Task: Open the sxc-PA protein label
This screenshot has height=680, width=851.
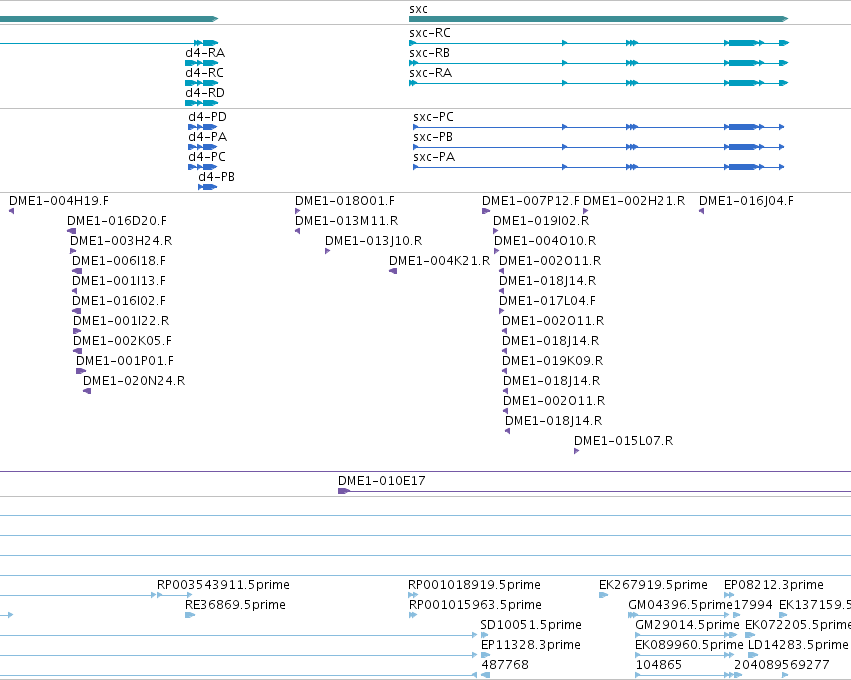Action: pos(434,157)
